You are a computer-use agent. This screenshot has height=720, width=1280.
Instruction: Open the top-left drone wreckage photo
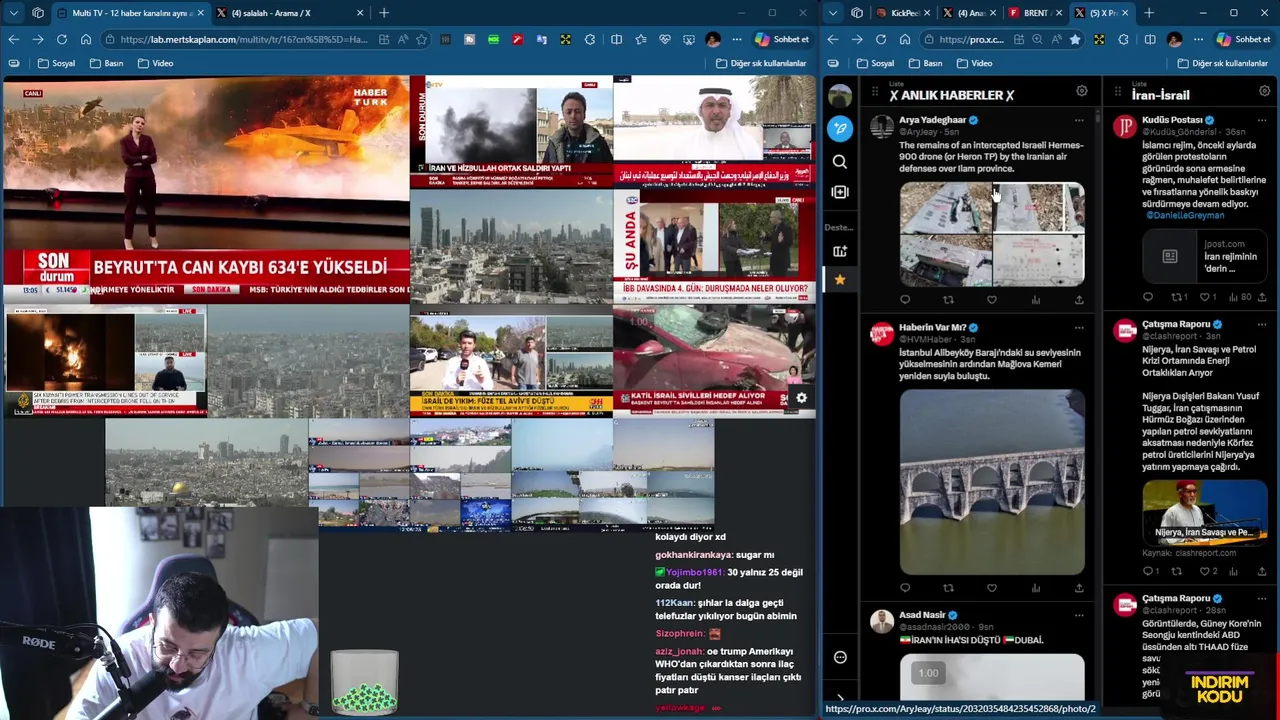click(946, 208)
